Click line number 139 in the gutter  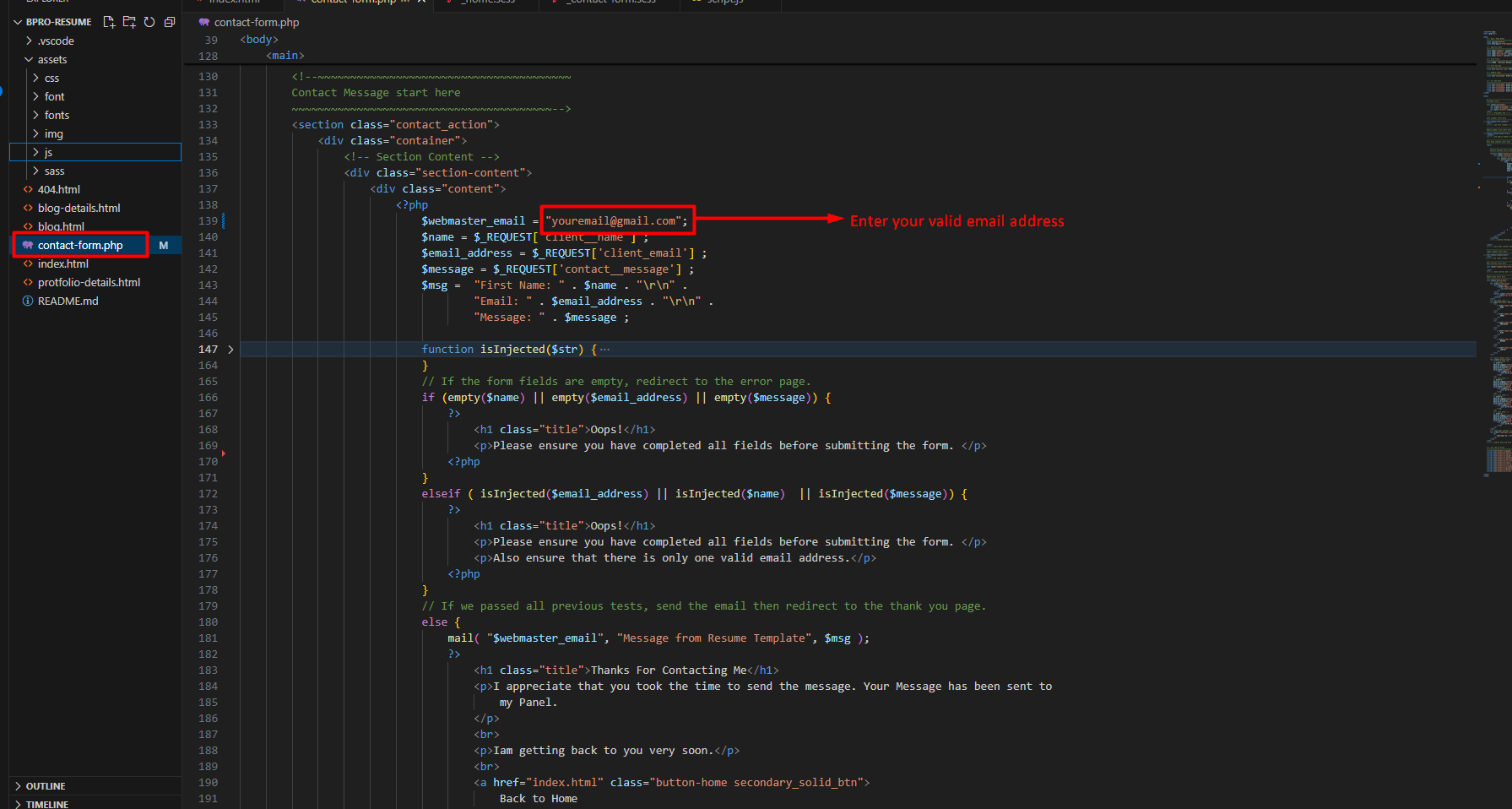pyautogui.click(x=208, y=221)
